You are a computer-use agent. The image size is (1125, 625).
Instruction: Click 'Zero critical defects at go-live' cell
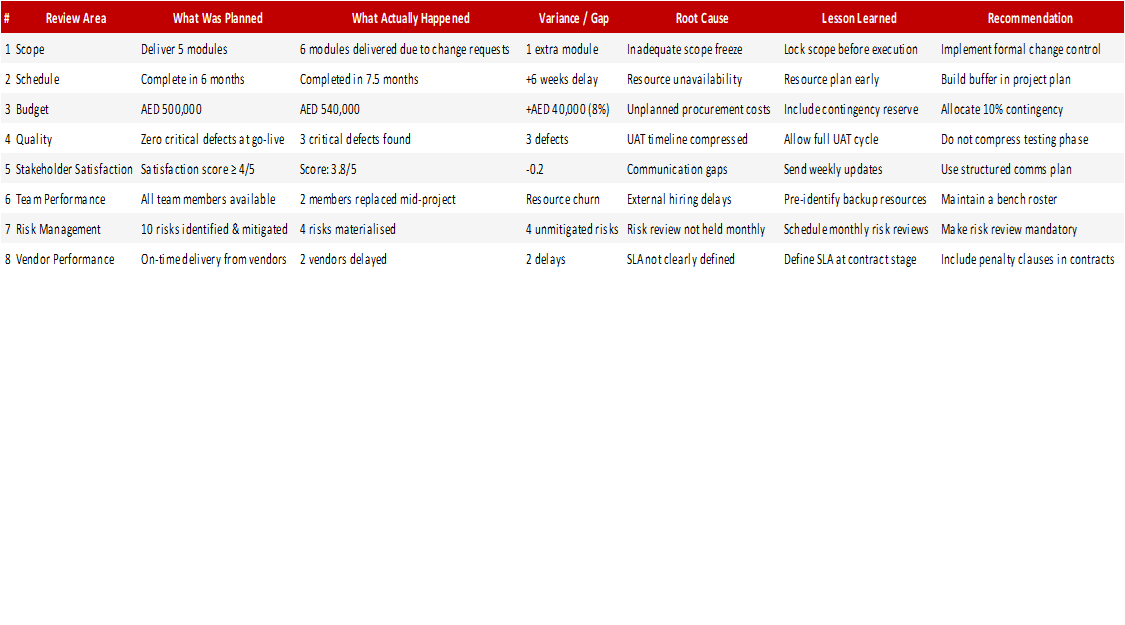click(x=212, y=140)
